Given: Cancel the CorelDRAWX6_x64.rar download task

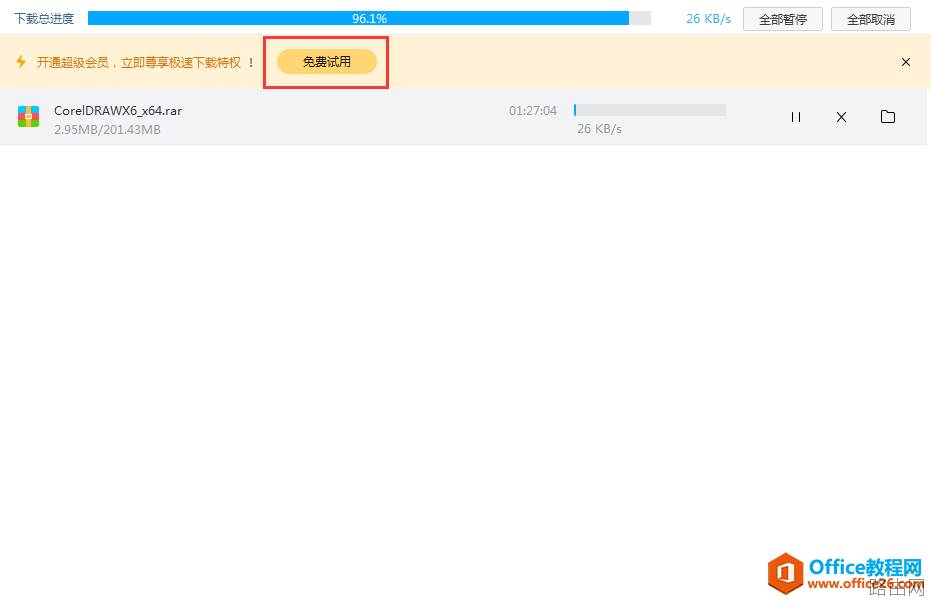Looking at the screenshot, I should coord(841,117).
